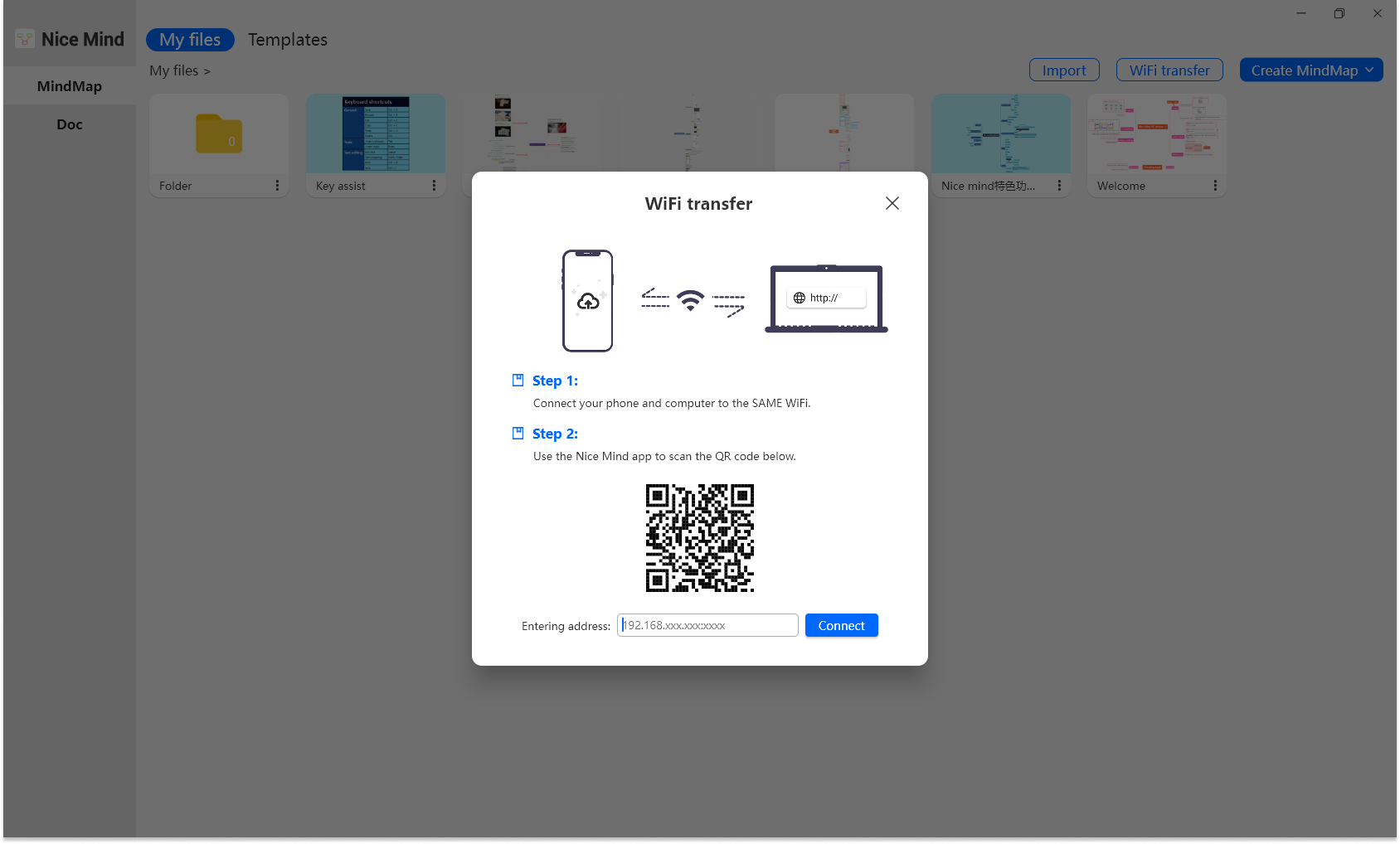Click the QR code image

pyautogui.click(x=699, y=537)
